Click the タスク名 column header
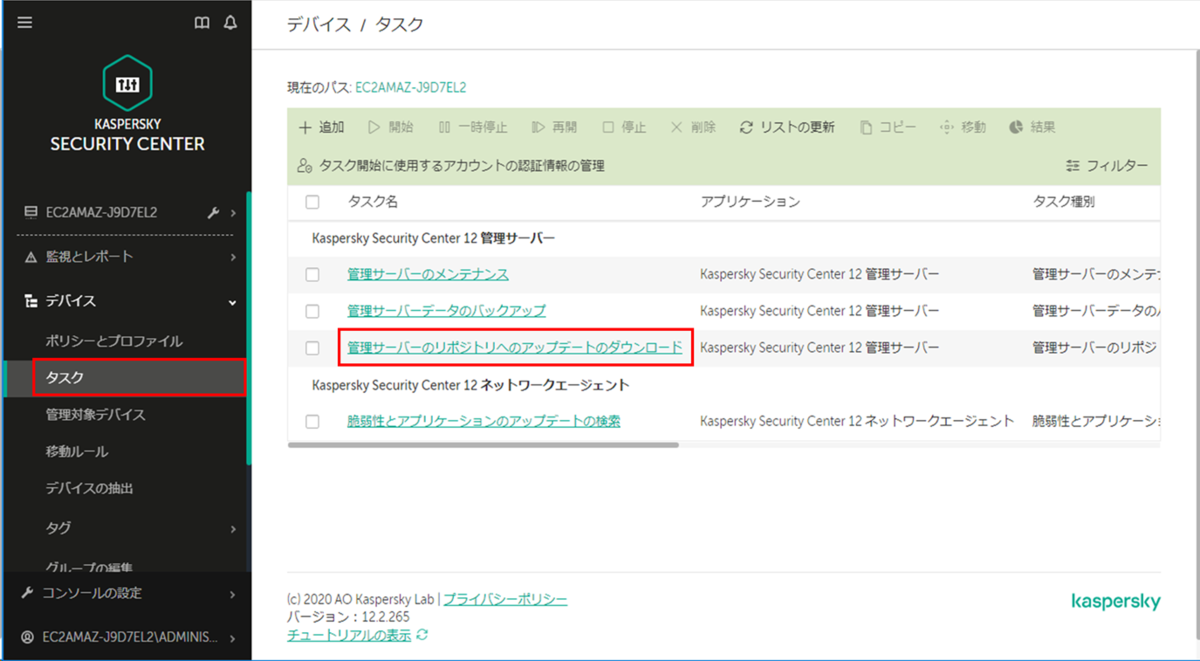1200x661 pixels. coord(373,202)
